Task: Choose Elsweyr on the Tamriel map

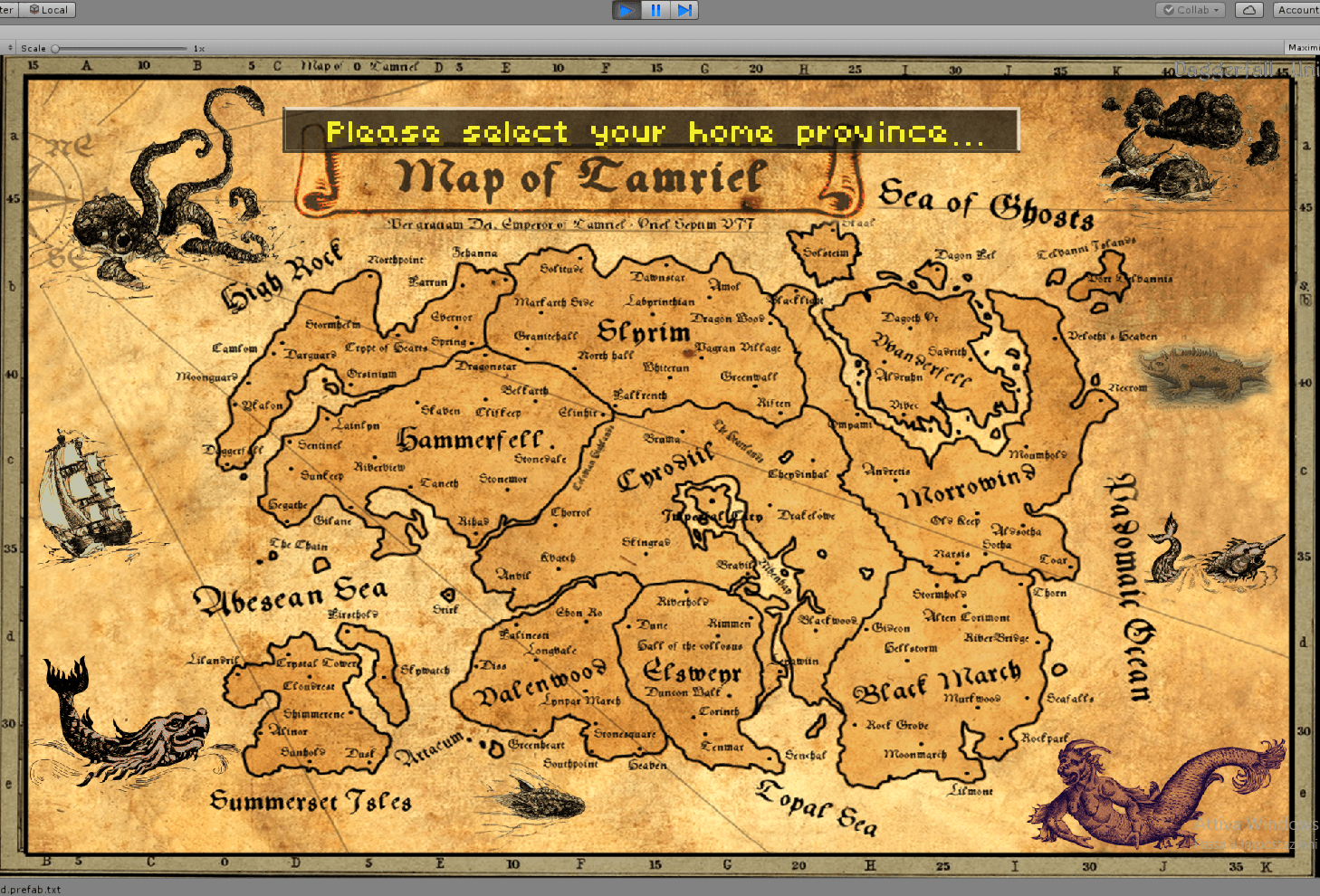Action: coord(692,672)
